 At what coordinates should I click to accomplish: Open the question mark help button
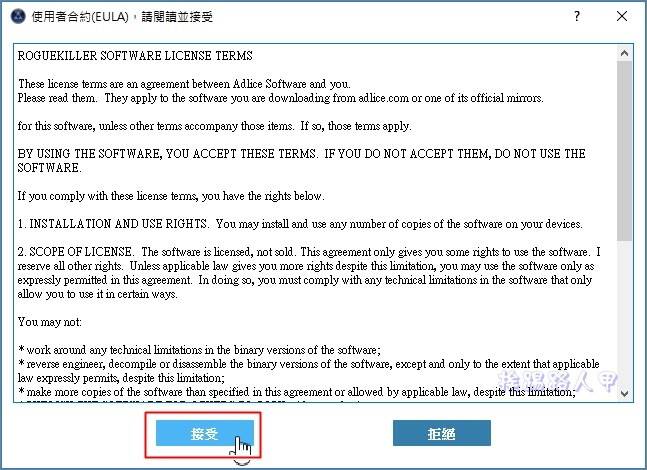[577, 17]
